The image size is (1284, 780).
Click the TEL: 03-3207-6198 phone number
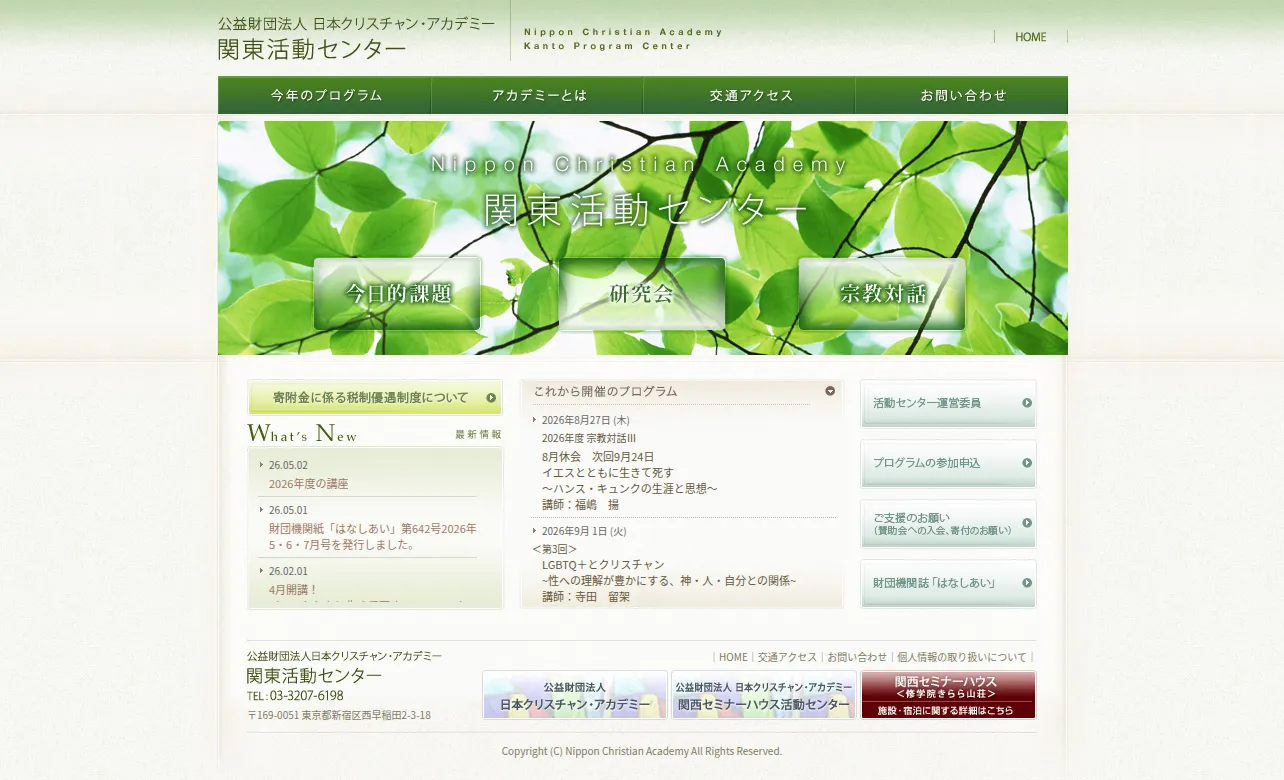295,696
